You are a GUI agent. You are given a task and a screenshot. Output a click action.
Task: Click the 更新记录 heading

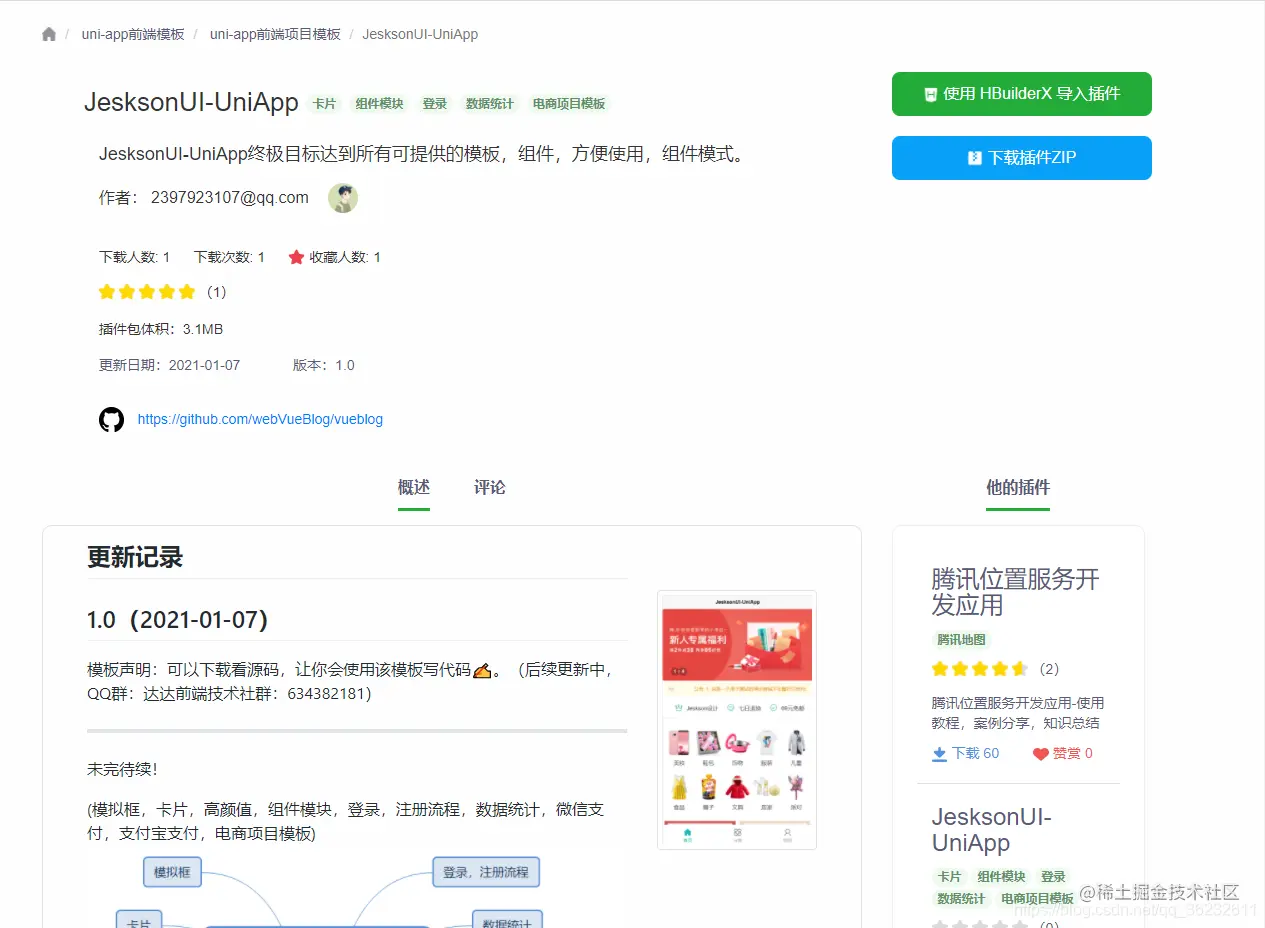[x=135, y=557]
